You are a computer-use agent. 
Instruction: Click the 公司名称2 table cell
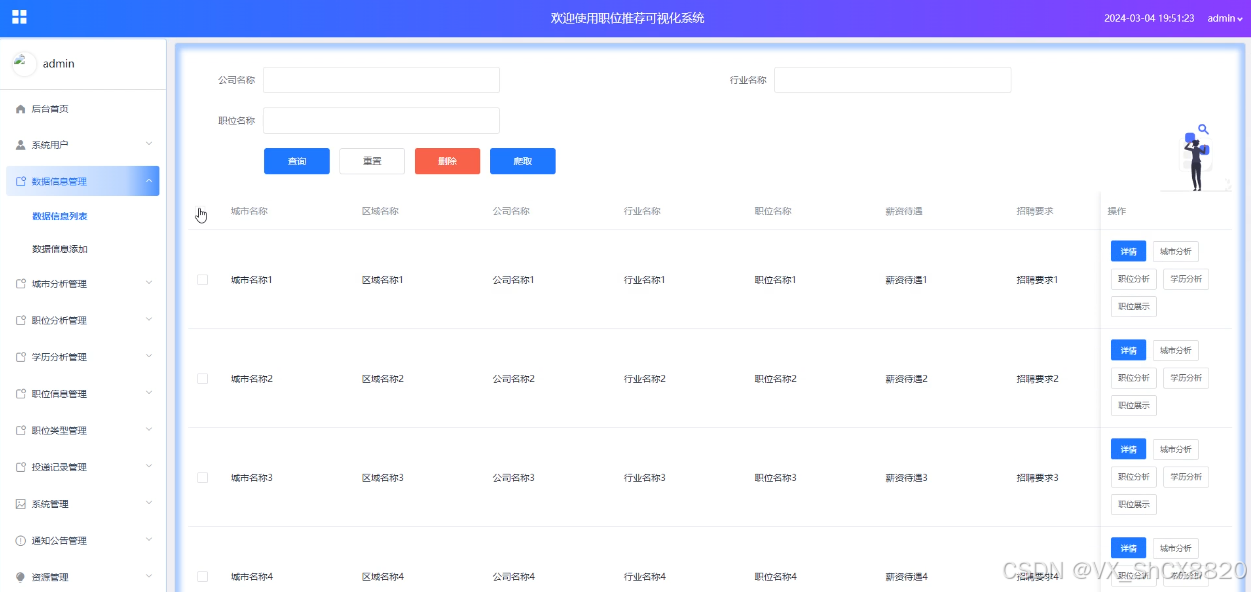514,379
